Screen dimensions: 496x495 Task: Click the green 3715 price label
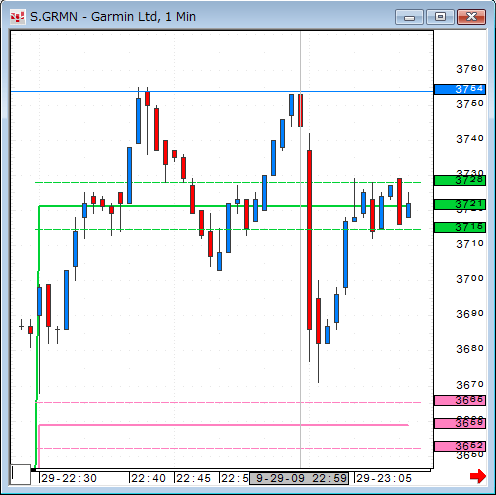pos(460,227)
